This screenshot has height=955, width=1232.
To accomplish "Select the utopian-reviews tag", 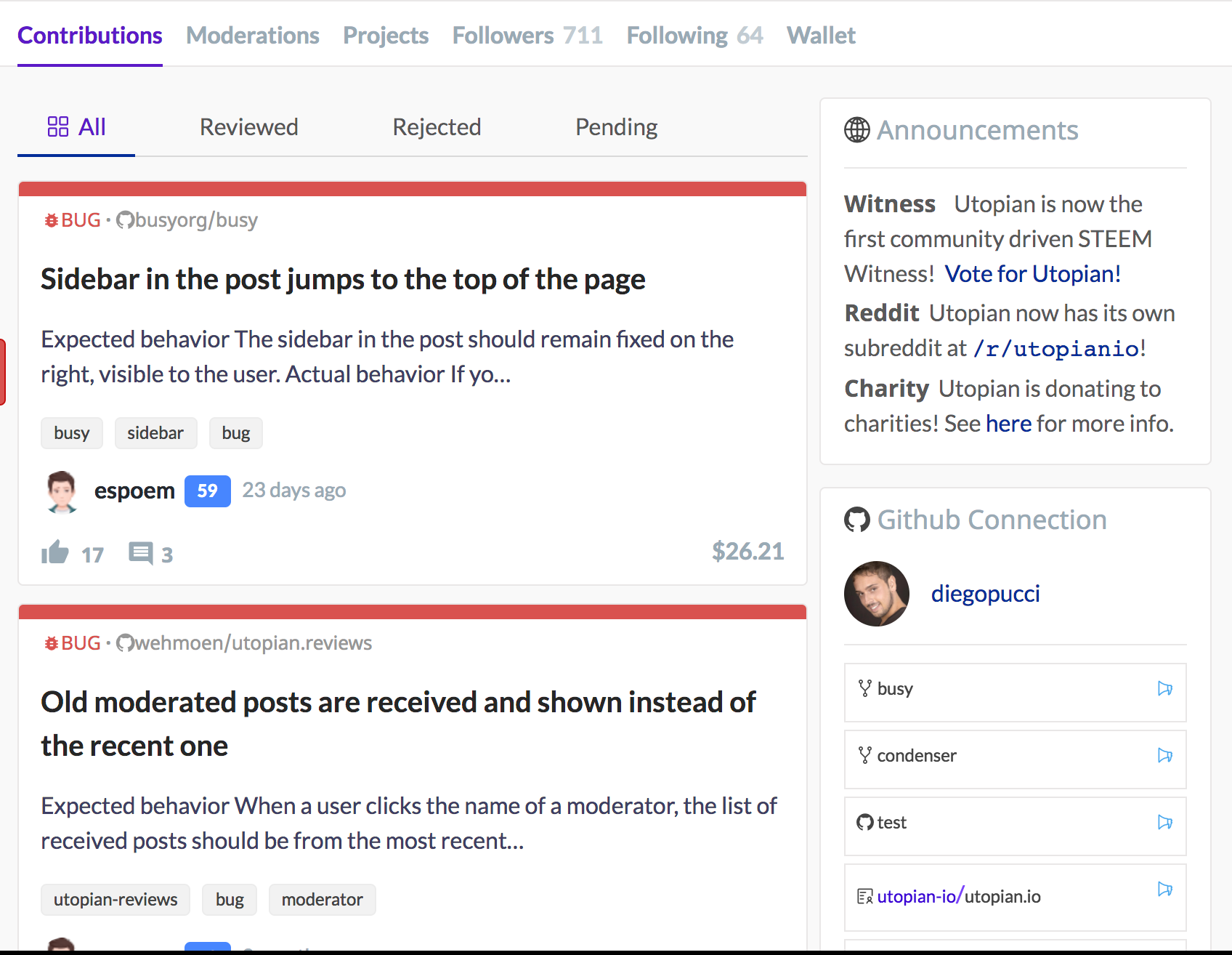I will coord(115,900).
